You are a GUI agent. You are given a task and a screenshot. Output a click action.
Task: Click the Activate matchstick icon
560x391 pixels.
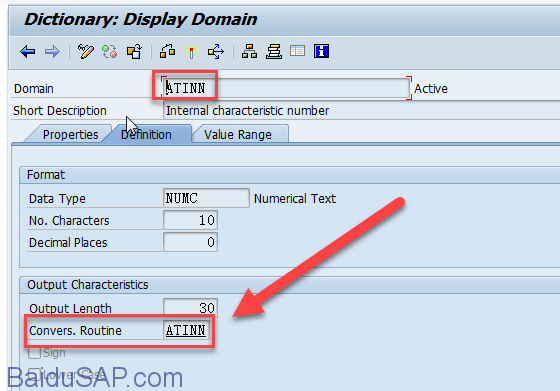click(191, 52)
